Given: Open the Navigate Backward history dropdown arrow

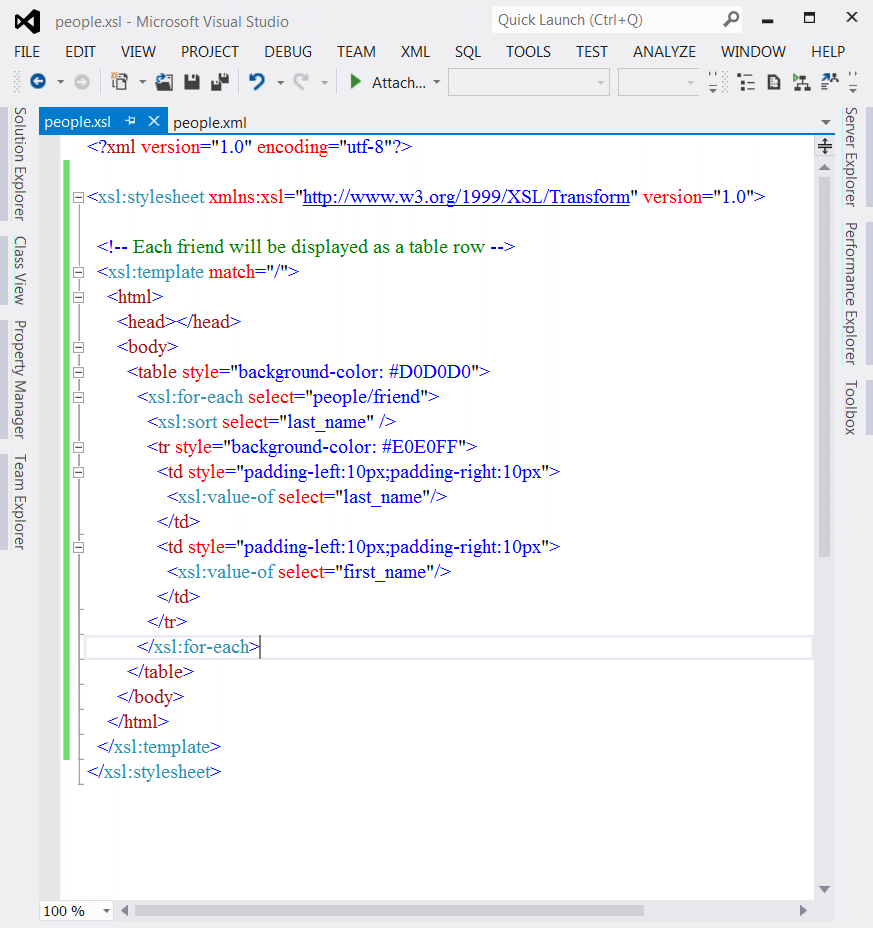Looking at the screenshot, I should 60,82.
